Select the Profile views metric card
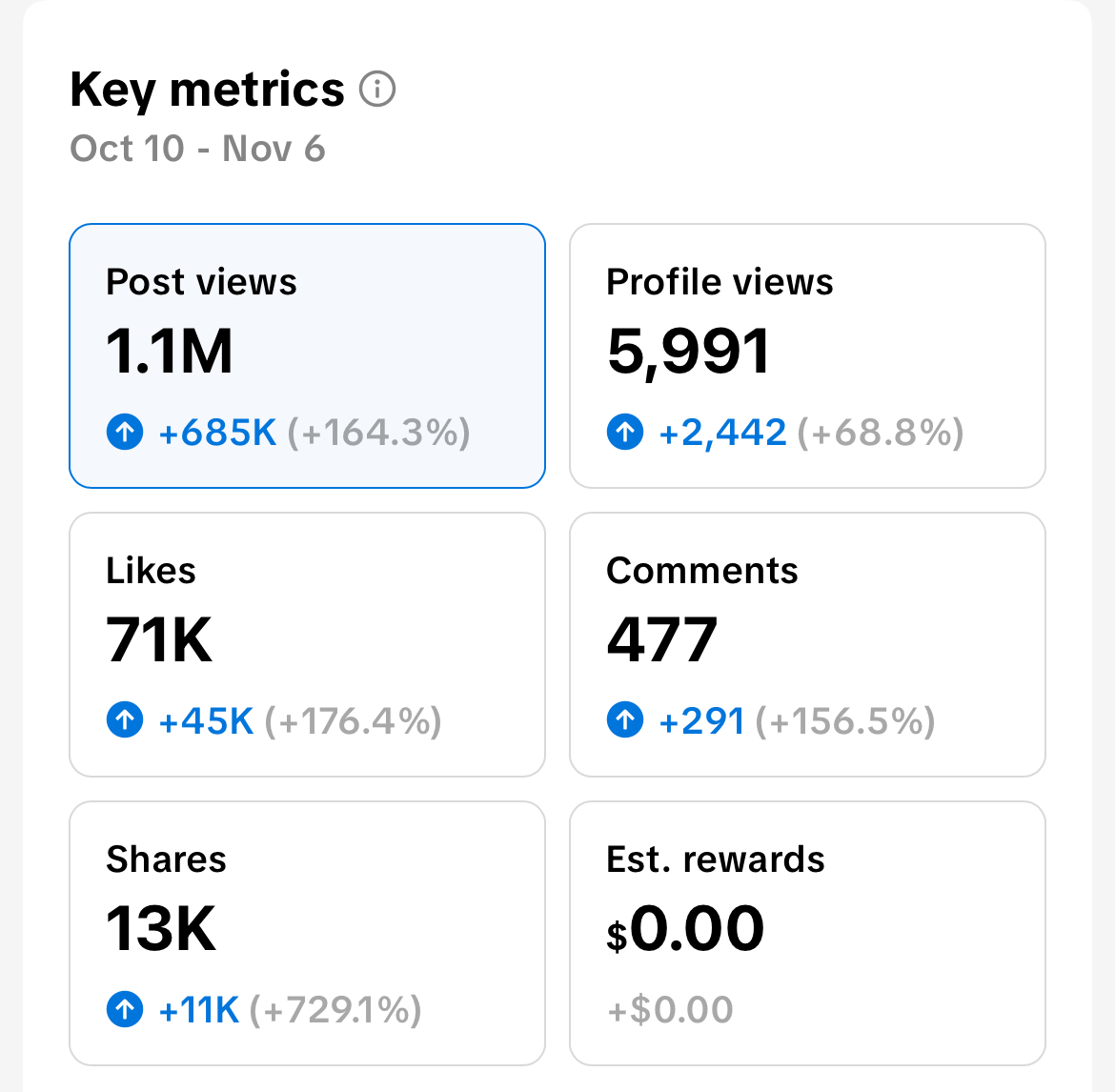The height and width of the screenshot is (1092, 1115). 807,354
